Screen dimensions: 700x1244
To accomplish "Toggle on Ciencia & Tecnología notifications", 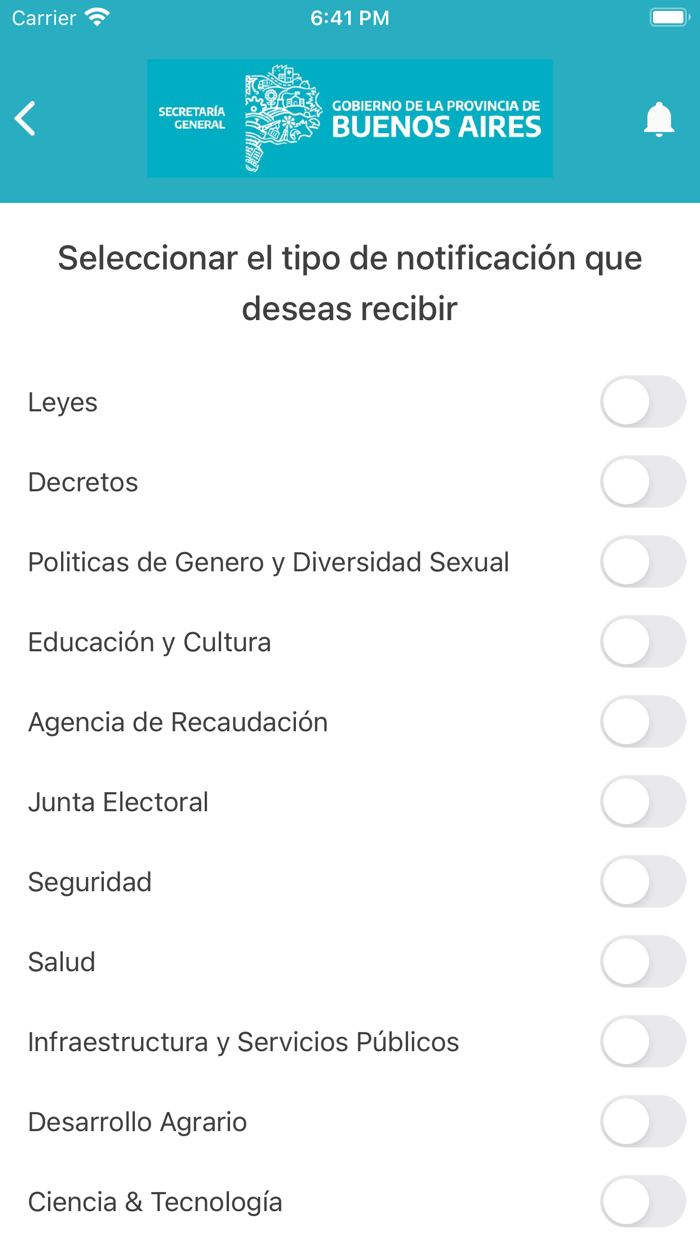I will click(643, 1201).
